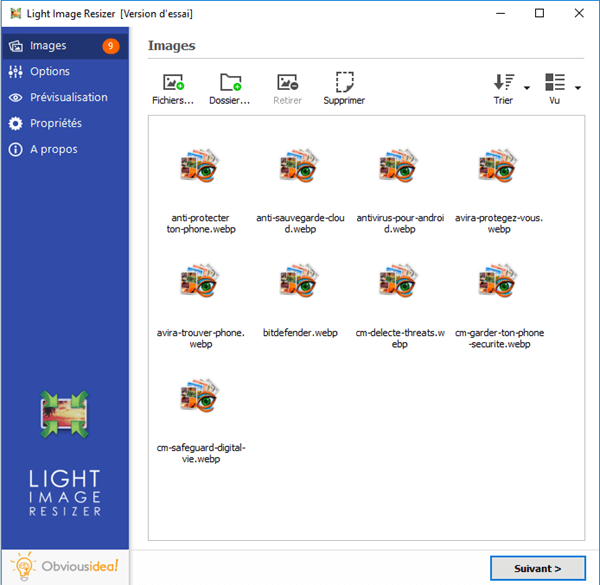Select thumbnail of anti-sauvegarde-cloud.webp
The height and width of the screenshot is (585, 600).
coord(300,165)
